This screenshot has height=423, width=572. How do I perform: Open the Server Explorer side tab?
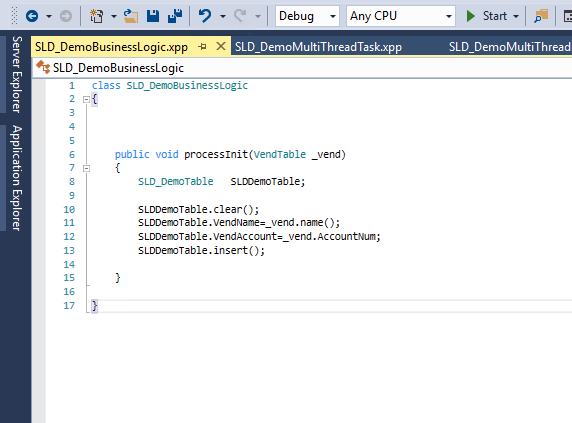point(17,74)
